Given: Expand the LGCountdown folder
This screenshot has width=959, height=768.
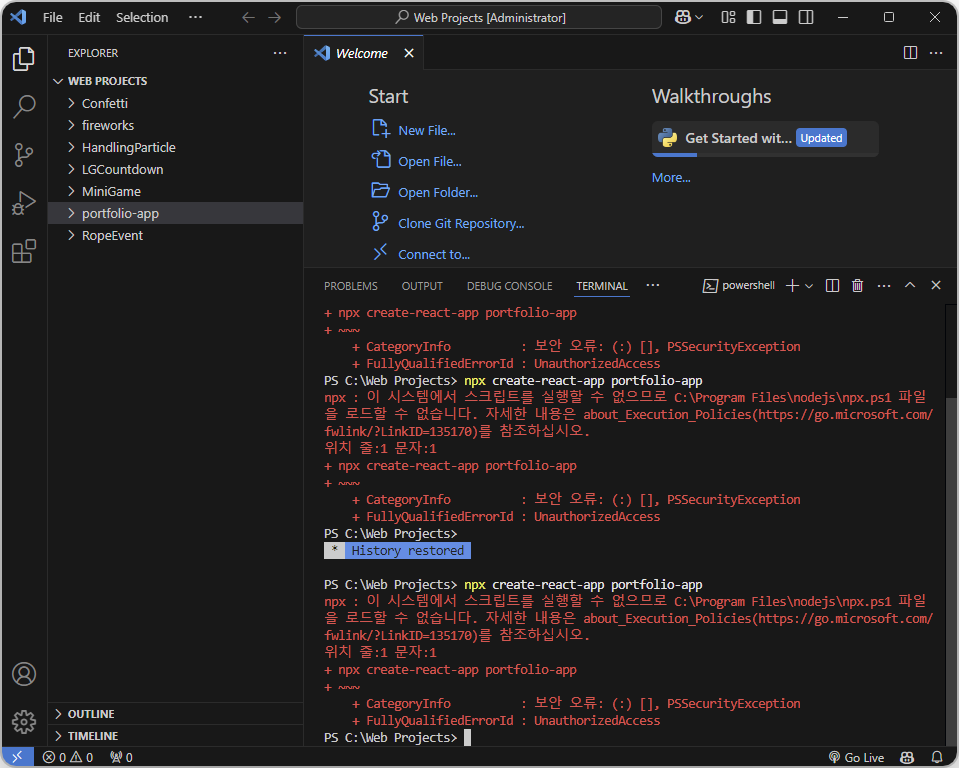Looking at the screenshot, I should click(175, 169).
